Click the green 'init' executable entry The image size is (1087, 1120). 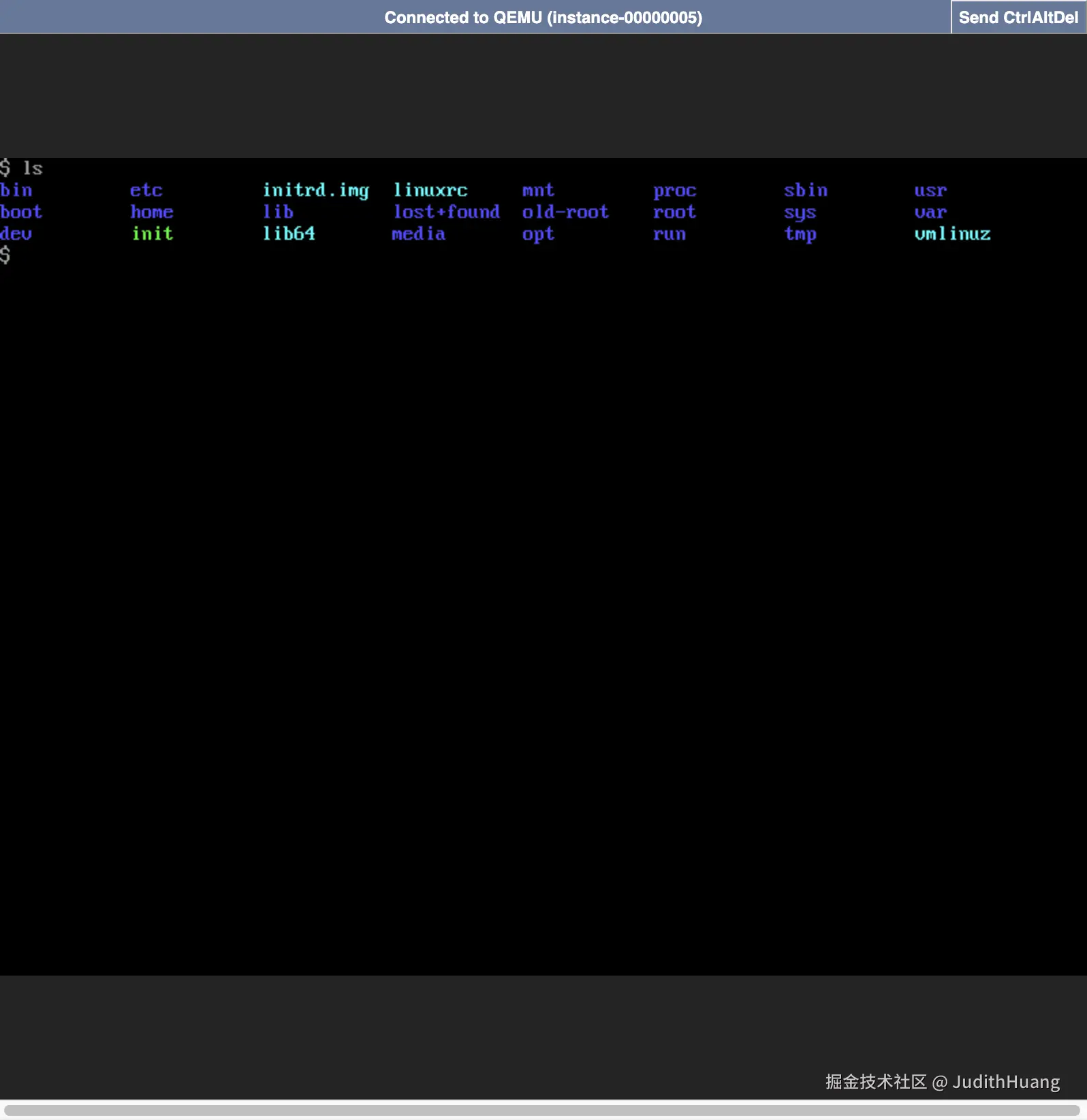pyautogui.click(x=153, y=234)
